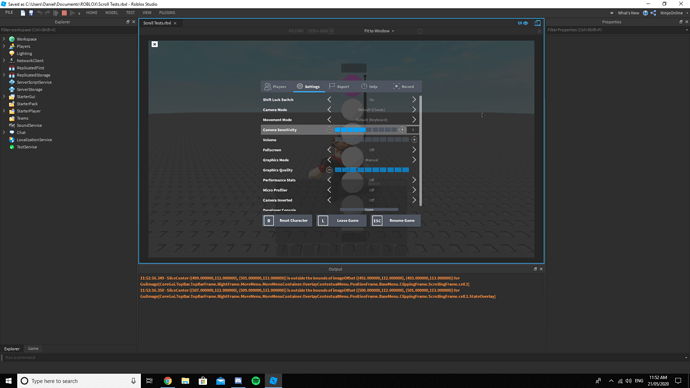Image resolution: width=690 pixels, height=388 pixels.
Task: Select the ReplicatedStorage service icon
Action: tap(12, 75)
